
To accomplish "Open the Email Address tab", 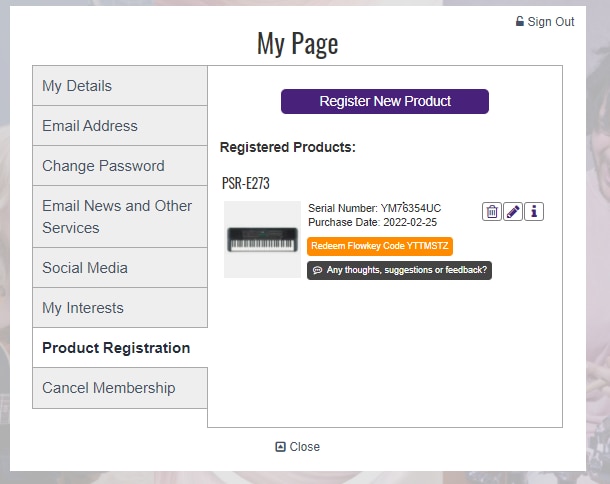I will [x=120, y=126].
